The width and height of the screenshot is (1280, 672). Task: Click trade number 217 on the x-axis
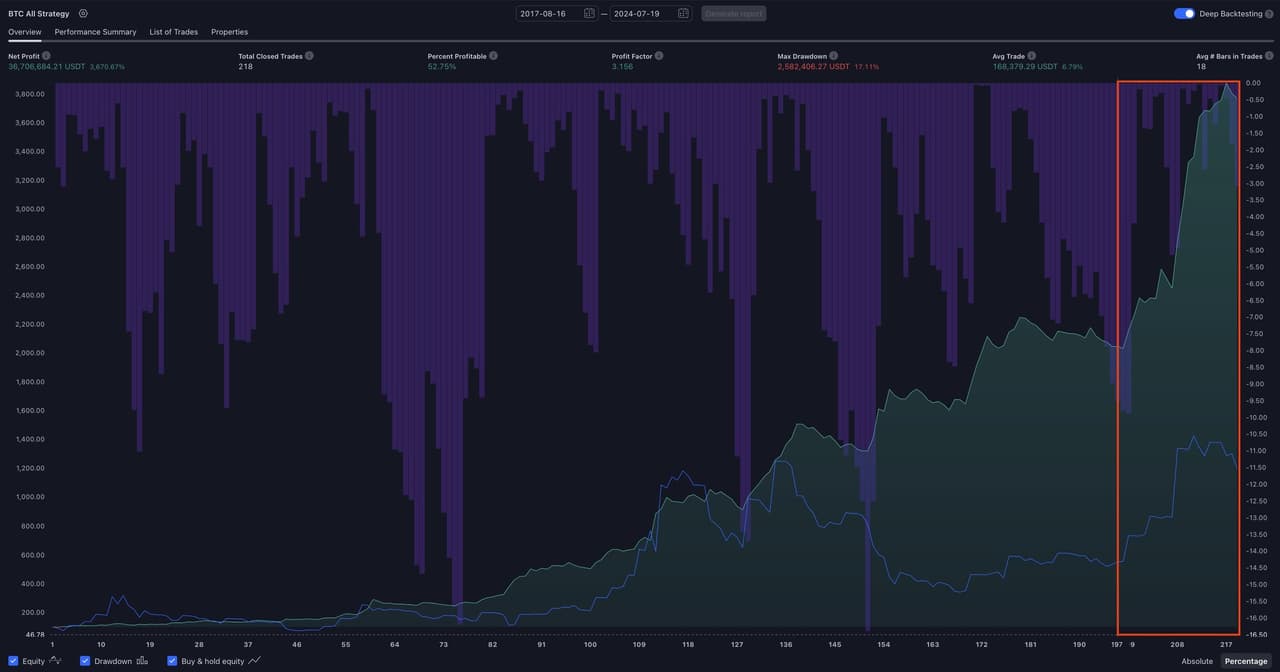[x=1226, y=645]
